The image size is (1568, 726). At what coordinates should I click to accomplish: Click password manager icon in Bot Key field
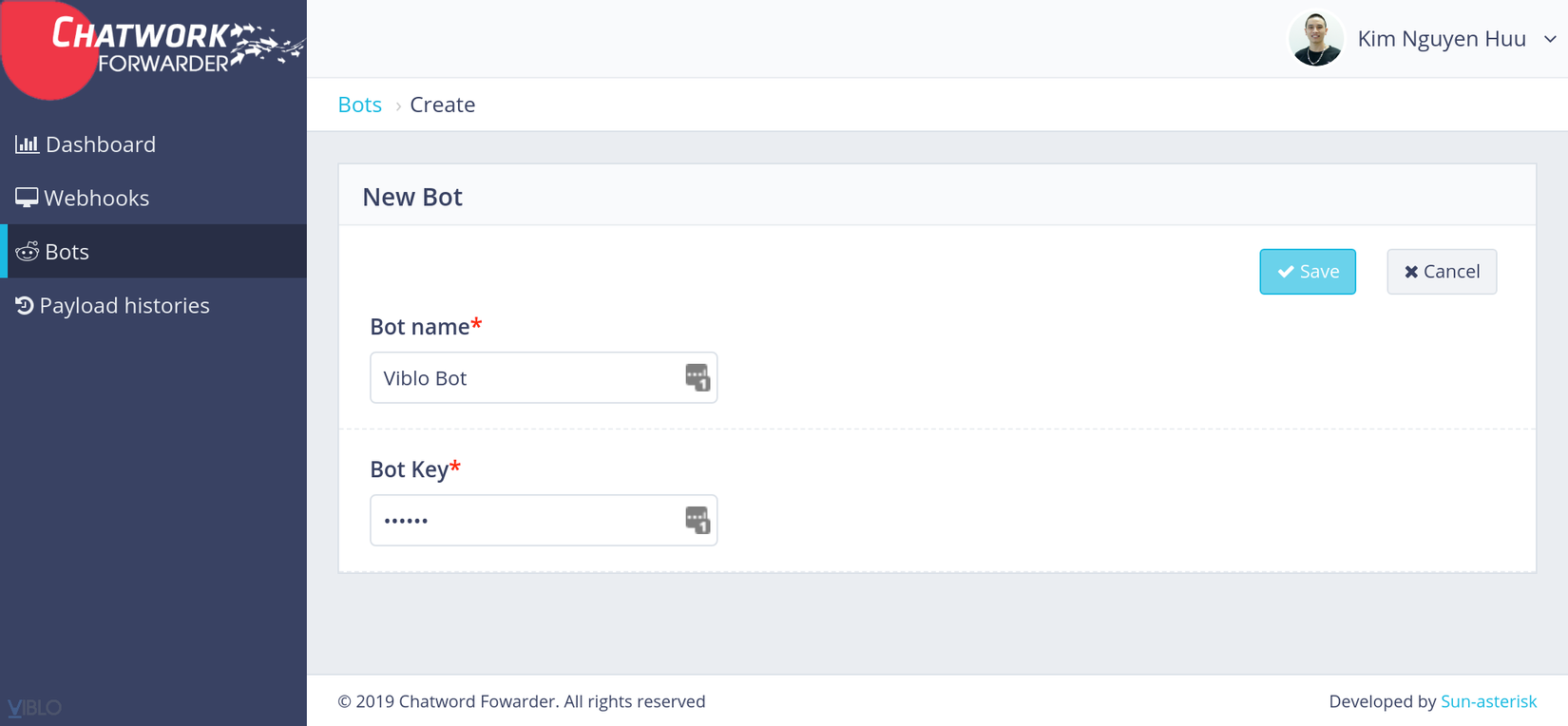[698, 520]
